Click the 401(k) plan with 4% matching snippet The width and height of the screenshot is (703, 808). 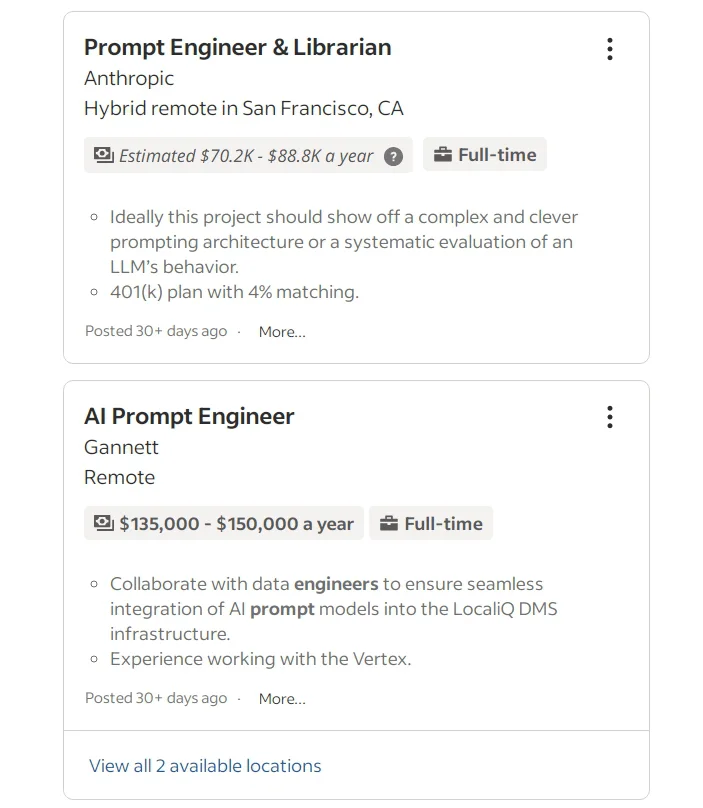[x=234, y=292]
